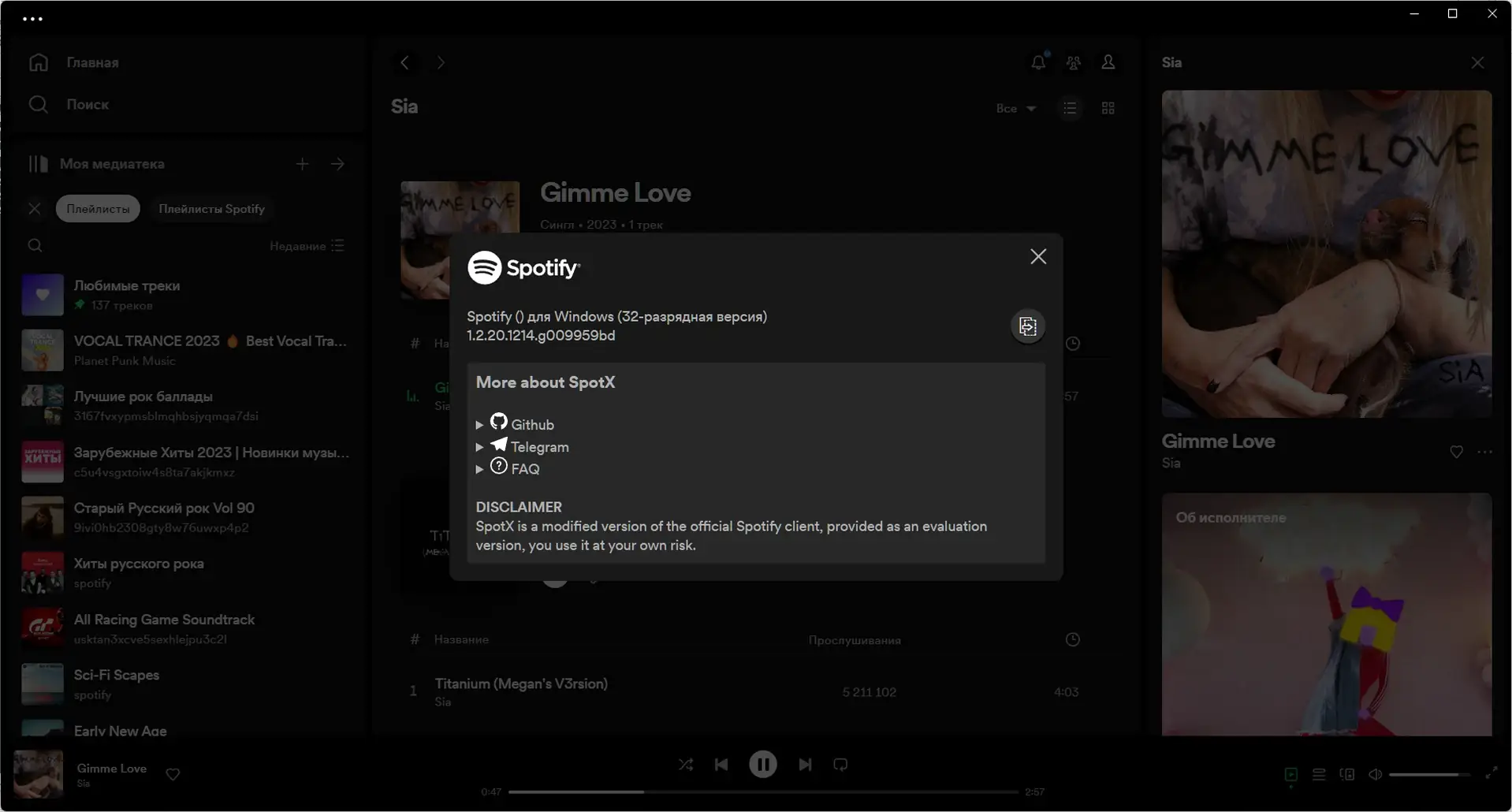Open Gimme Love title in player bar
The image size is (1512, 812).
click(x=111, y=769)
